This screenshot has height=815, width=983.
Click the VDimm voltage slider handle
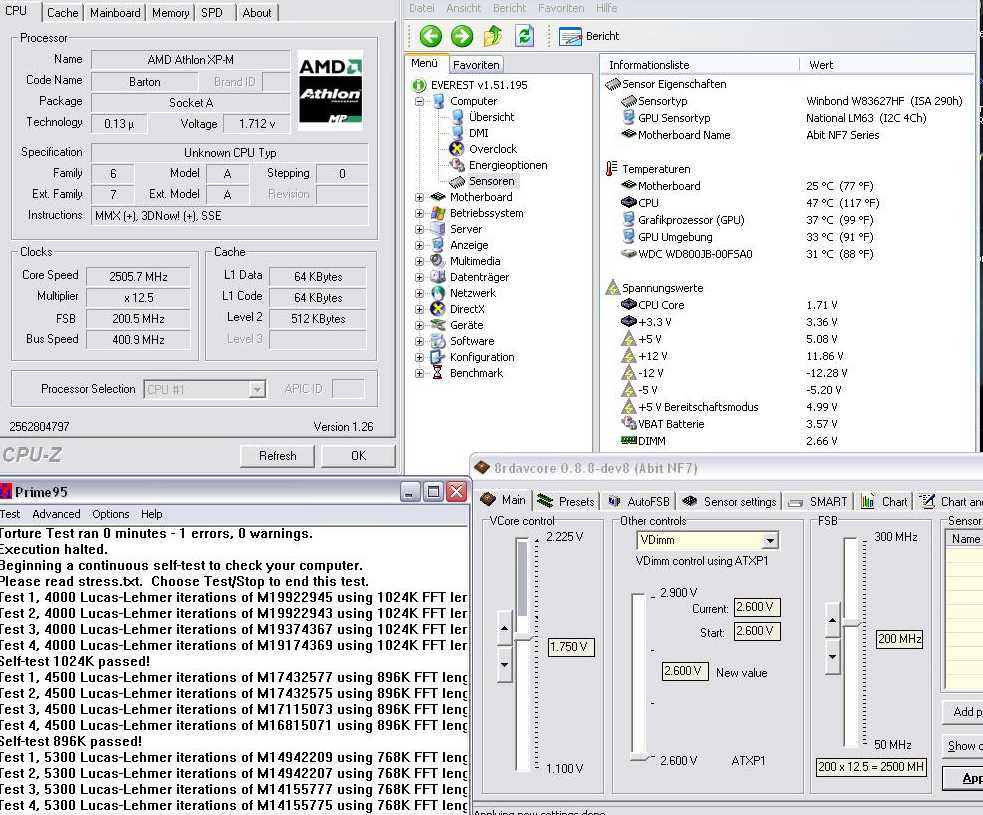tap(640, 757)
